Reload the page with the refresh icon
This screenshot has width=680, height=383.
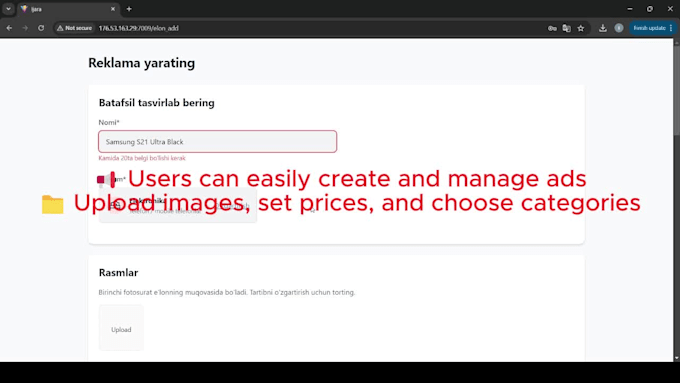pyautogui.click(x=41, y=28)
